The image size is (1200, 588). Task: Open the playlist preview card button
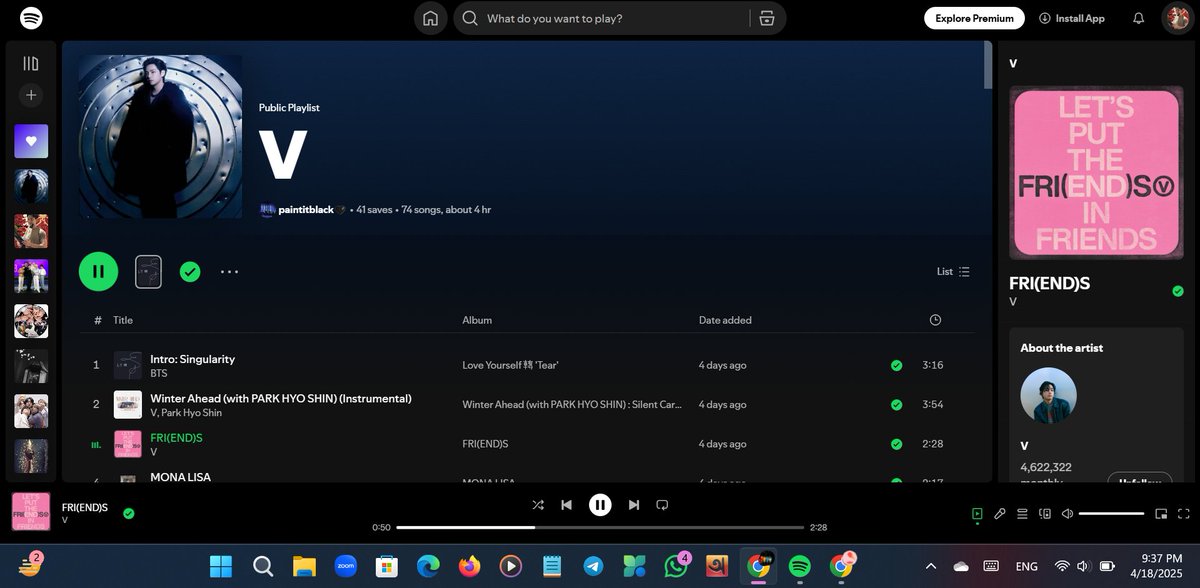(x=148, y=271)
